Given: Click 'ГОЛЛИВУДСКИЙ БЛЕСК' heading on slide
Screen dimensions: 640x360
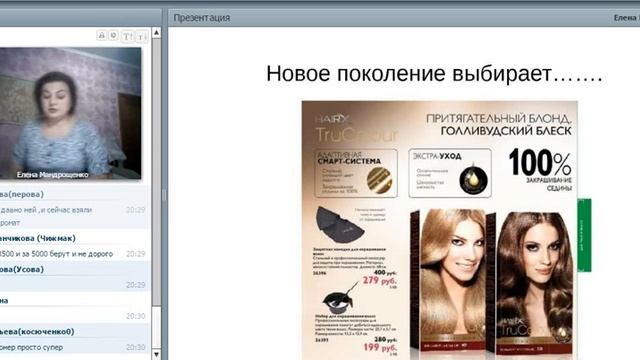Looking at the screenshot, I should [506, 131].
